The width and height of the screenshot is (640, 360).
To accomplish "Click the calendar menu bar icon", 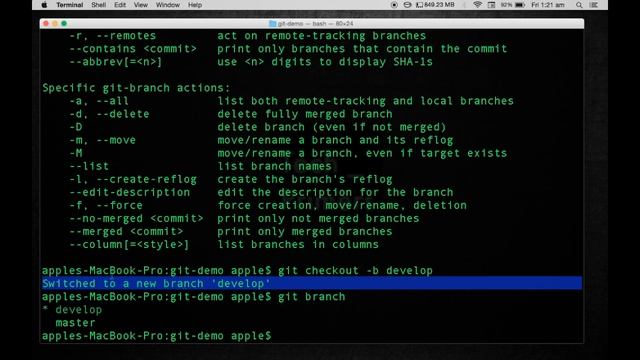I will [x=491, y=5].
